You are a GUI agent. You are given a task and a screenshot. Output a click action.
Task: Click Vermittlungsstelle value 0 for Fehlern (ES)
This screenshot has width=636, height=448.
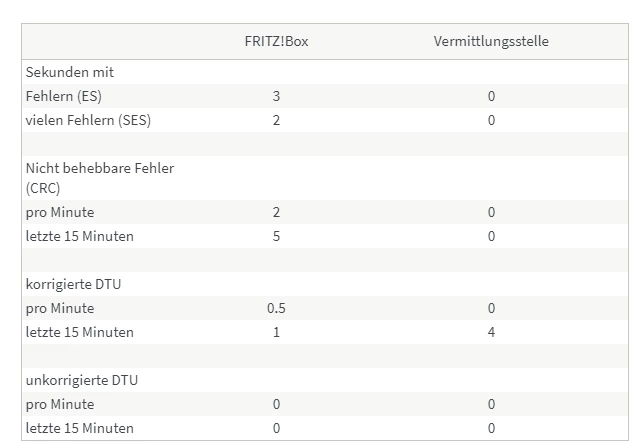tap(491, 96)
